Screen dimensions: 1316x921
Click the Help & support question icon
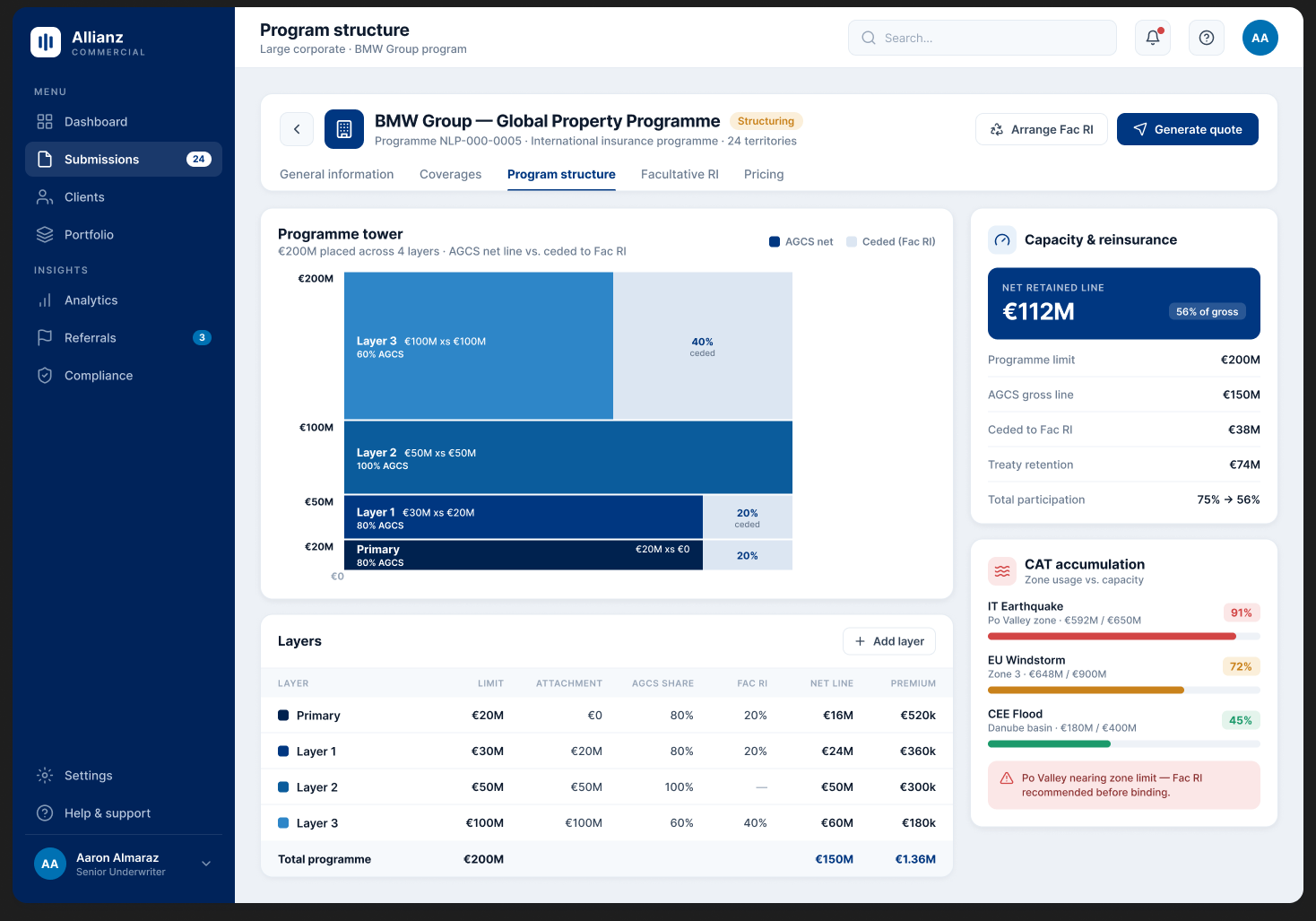[45, 813]
